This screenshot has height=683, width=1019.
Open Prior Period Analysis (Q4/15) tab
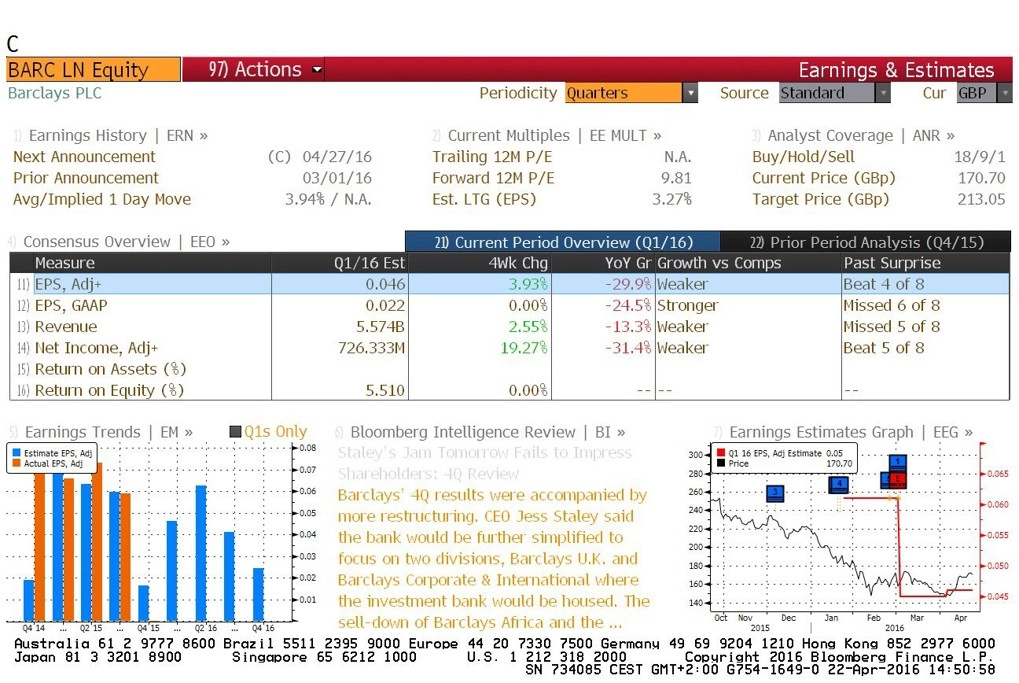pos(866,242)
